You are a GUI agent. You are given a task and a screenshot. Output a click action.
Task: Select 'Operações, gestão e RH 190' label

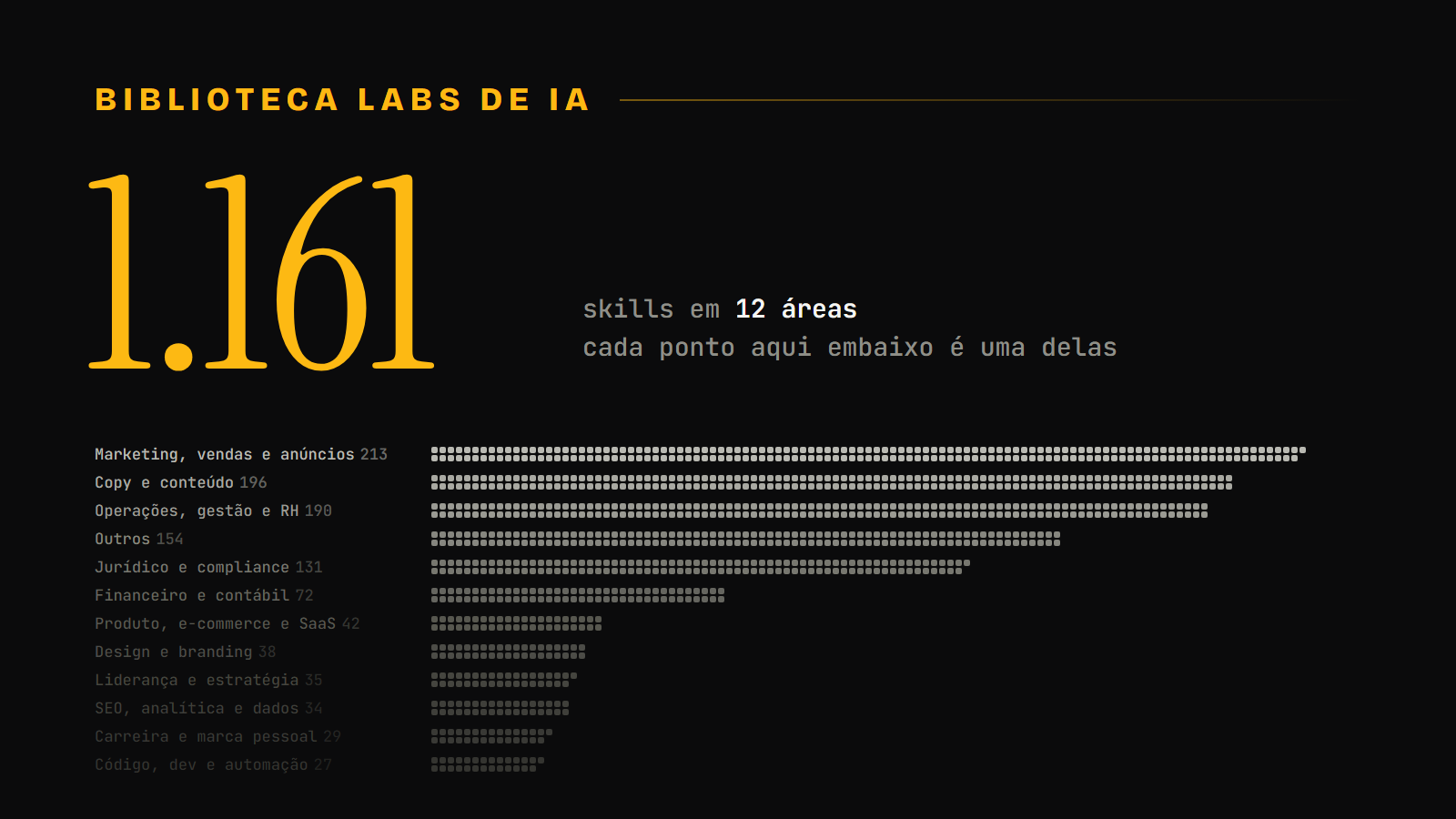click(x=214, y=511)
